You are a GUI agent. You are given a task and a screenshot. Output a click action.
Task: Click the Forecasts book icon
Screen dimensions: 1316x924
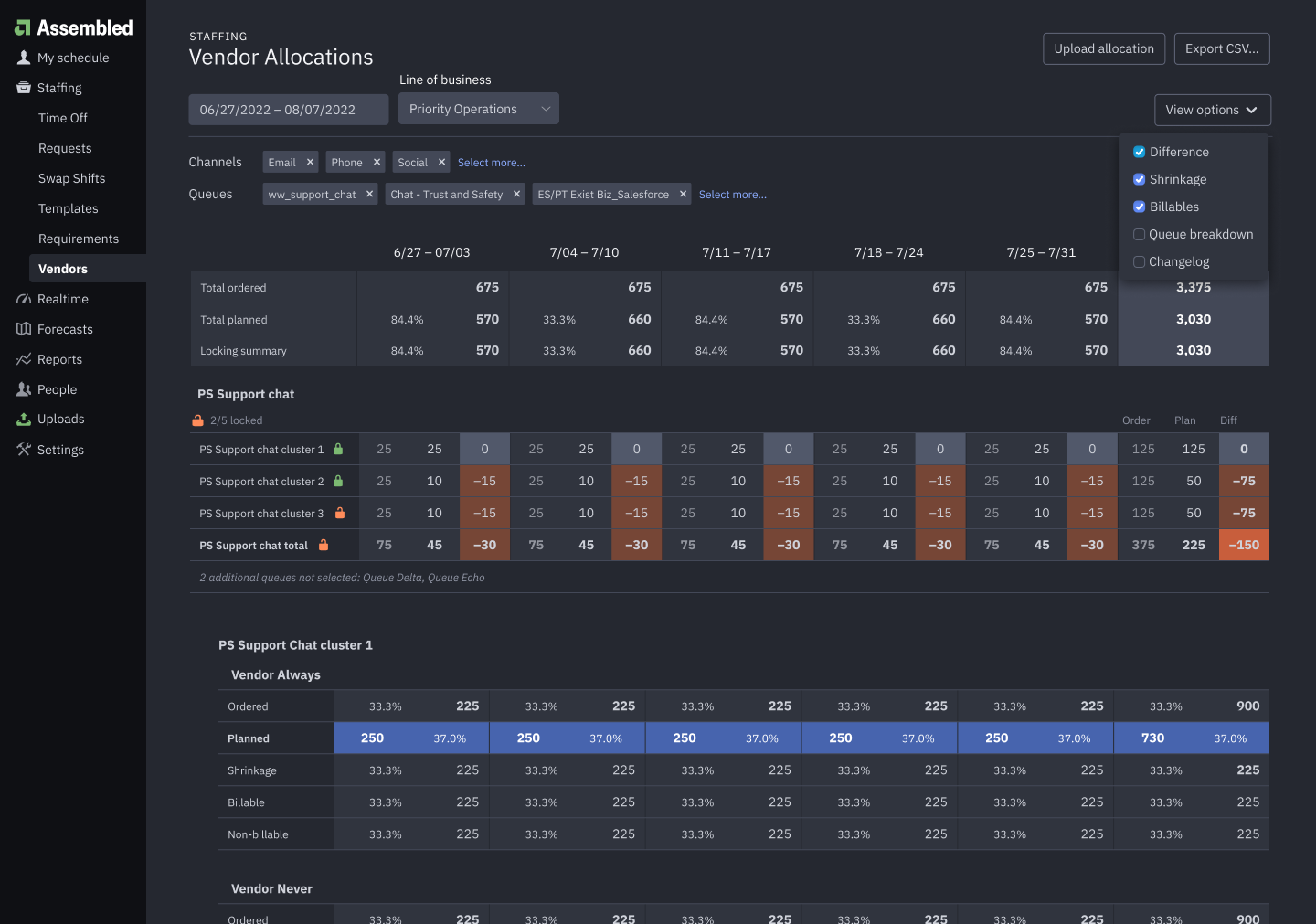point(24,329)
